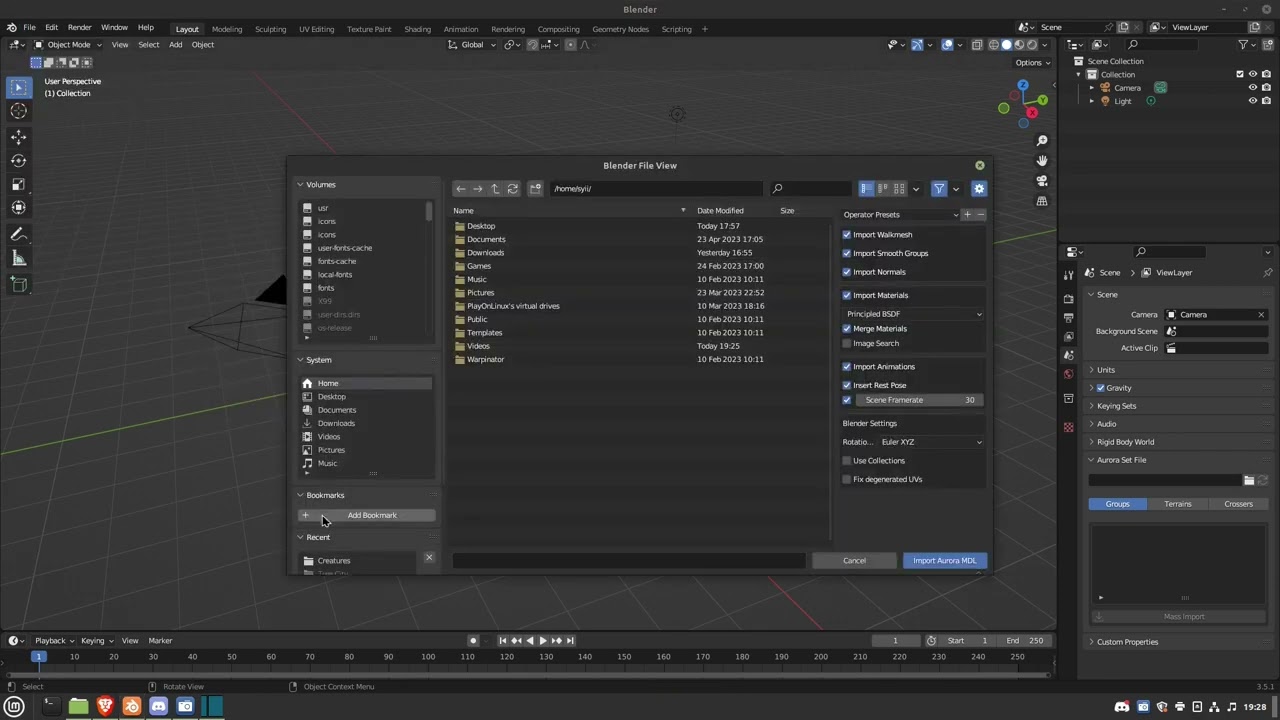Collapse the Bookmarks section
Screen dimensions: 1280x720
[x=300, y=496]
